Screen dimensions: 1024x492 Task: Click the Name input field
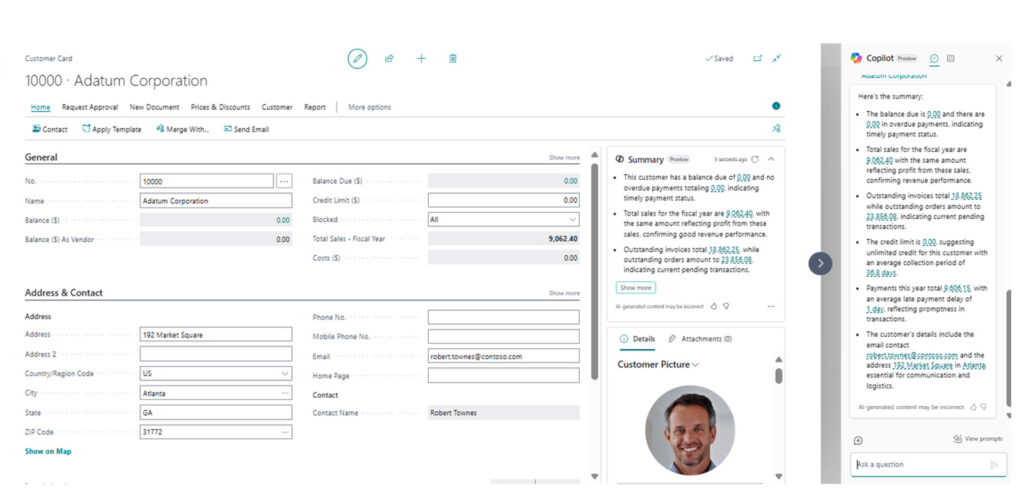pyautogui.click(x=216, y=201)
